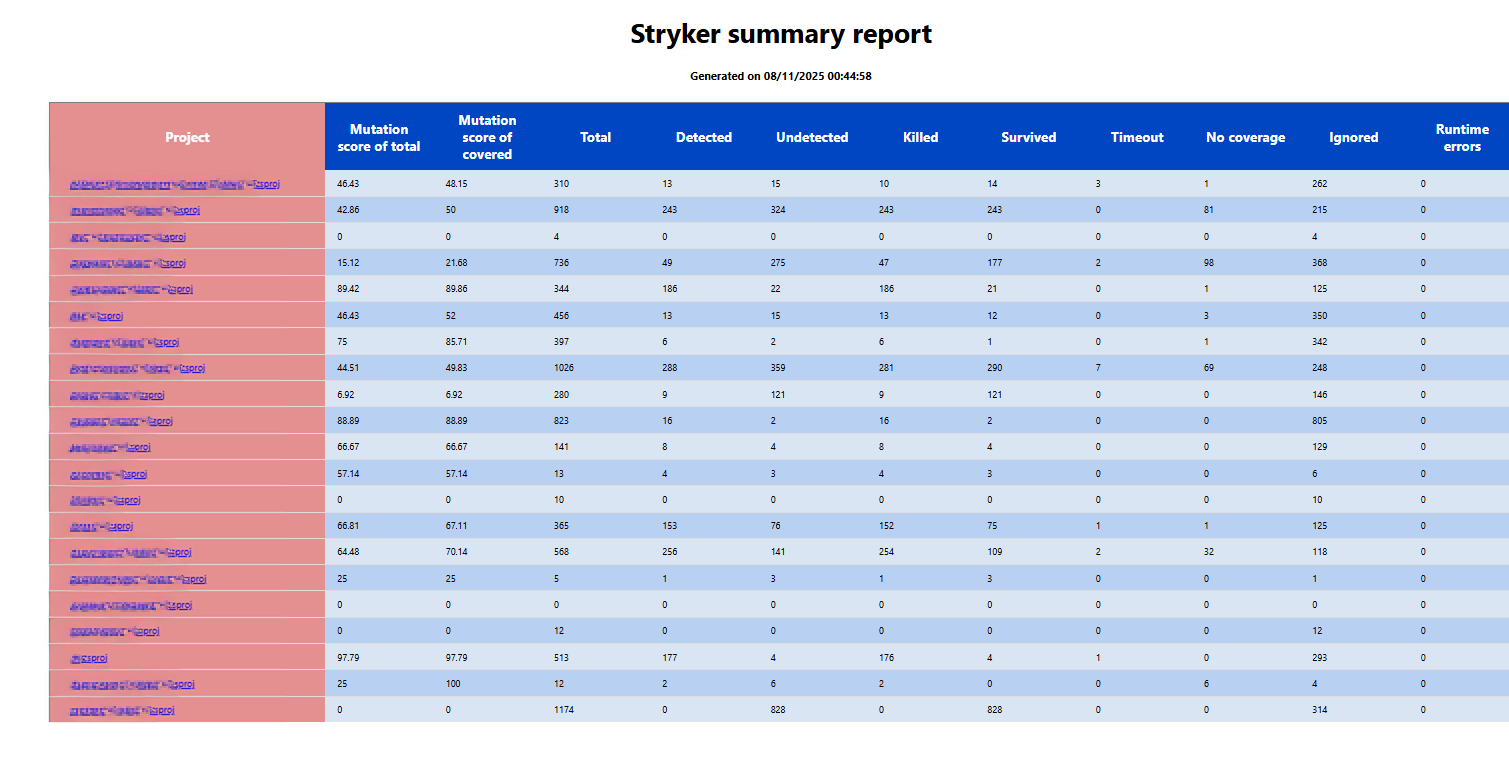This screenshot has width=1509, height=768.
Task: Open project link with 97.79 mutation score
Action: coord(88,658)
